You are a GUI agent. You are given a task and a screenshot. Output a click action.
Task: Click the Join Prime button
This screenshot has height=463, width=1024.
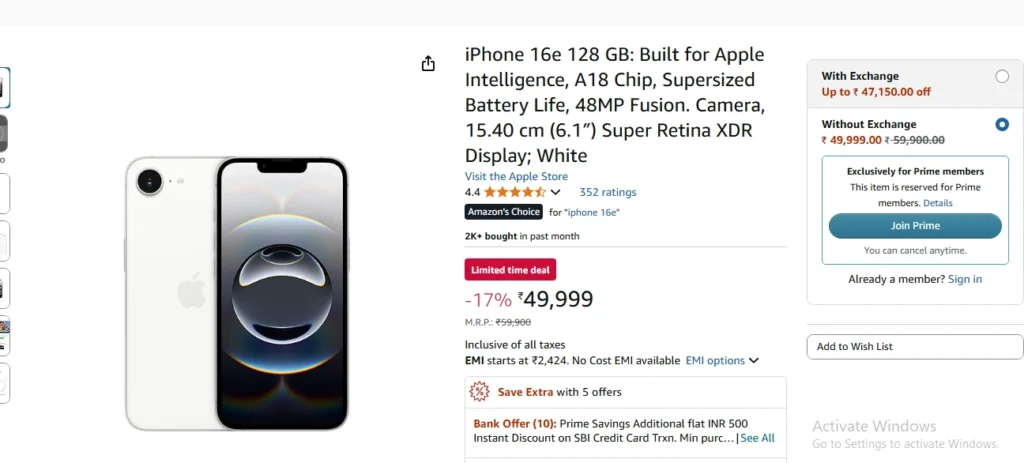pyautogui.click(x=915, y=226)
